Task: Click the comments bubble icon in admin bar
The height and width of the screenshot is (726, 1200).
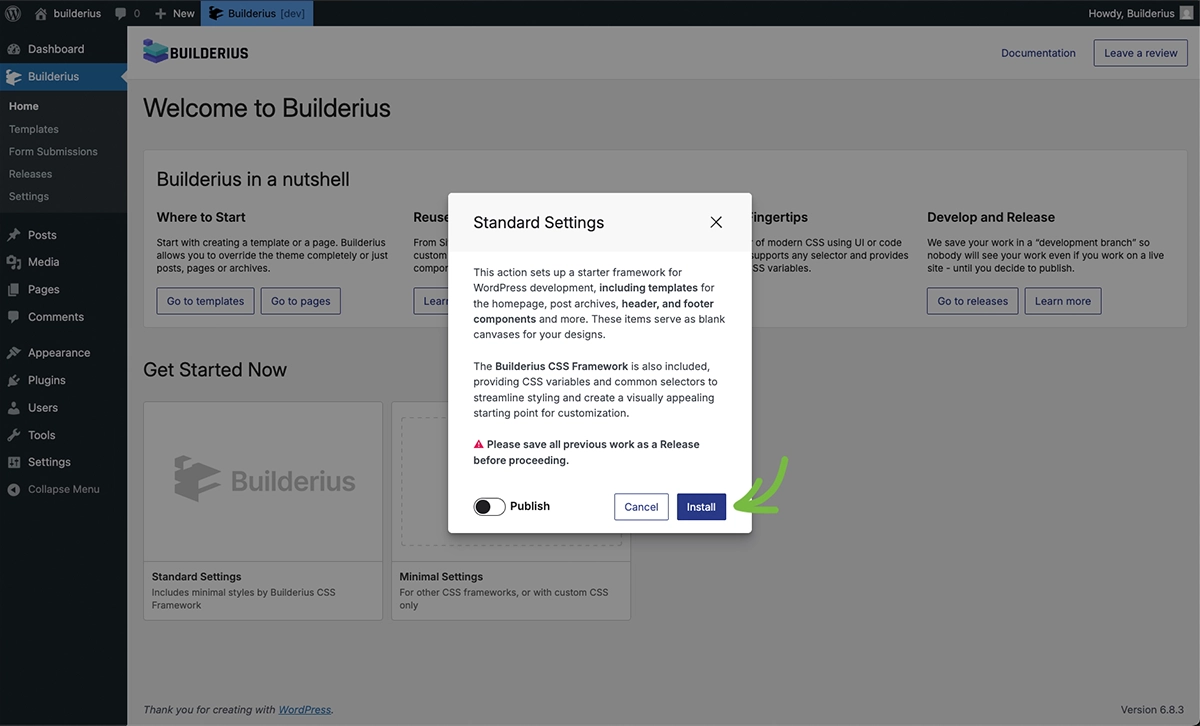Action: click(x=121, y=13)
